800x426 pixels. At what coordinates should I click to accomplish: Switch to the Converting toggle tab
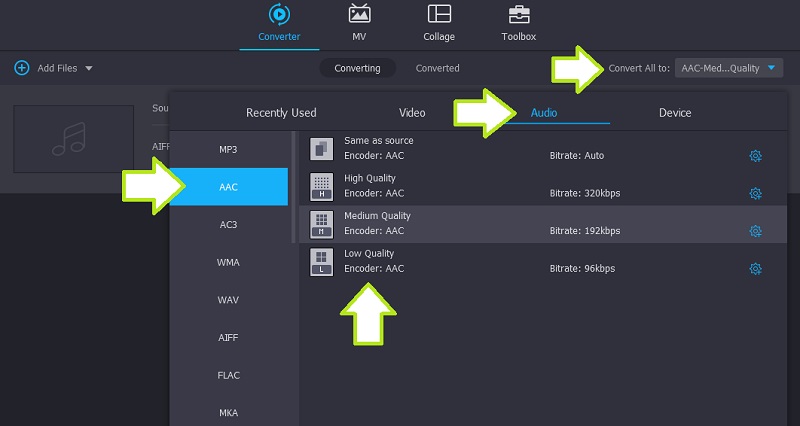click(x=357, y=68)
